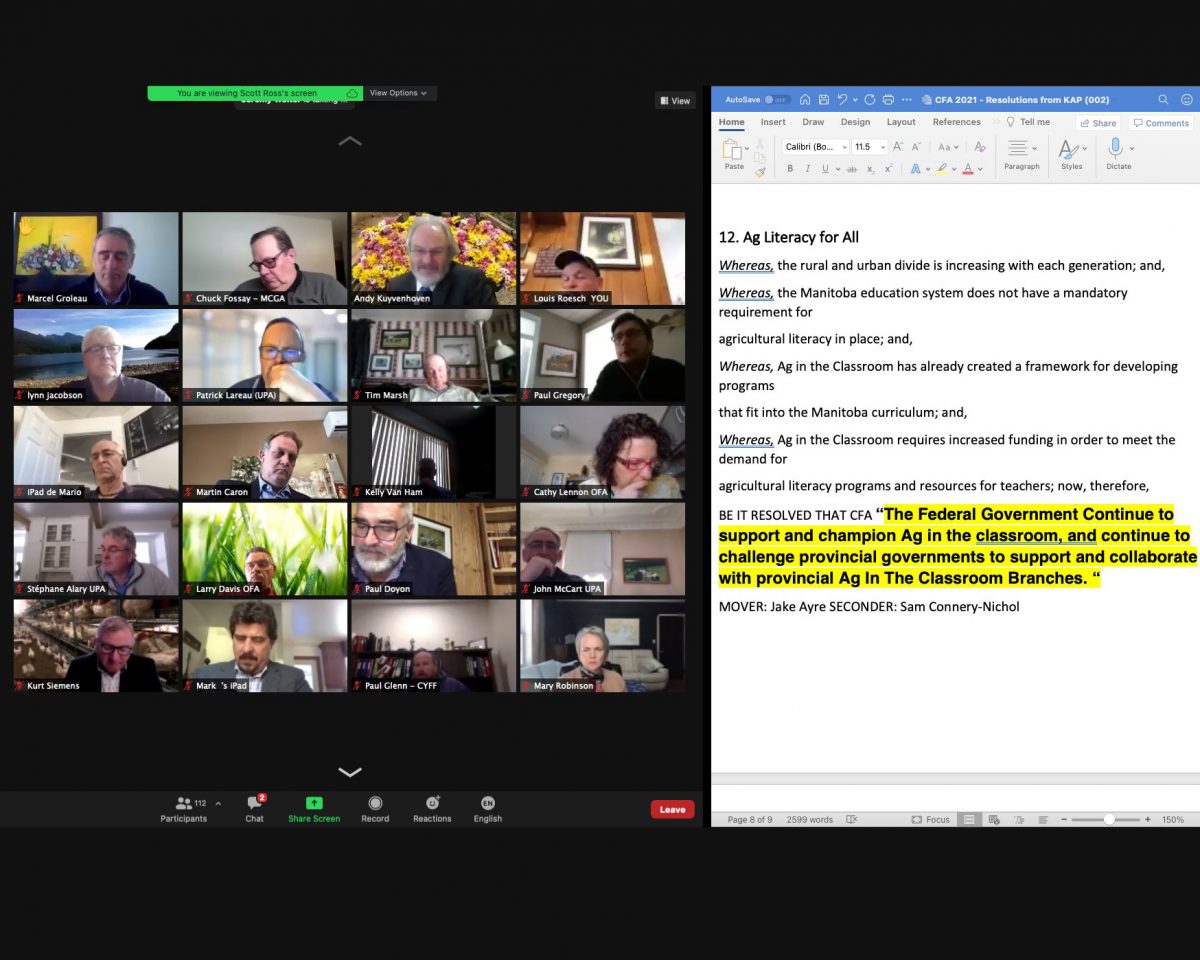Enable Focus mode from the status bar
The height and width of the screenshot is (960, 1200).
[930, 819]
